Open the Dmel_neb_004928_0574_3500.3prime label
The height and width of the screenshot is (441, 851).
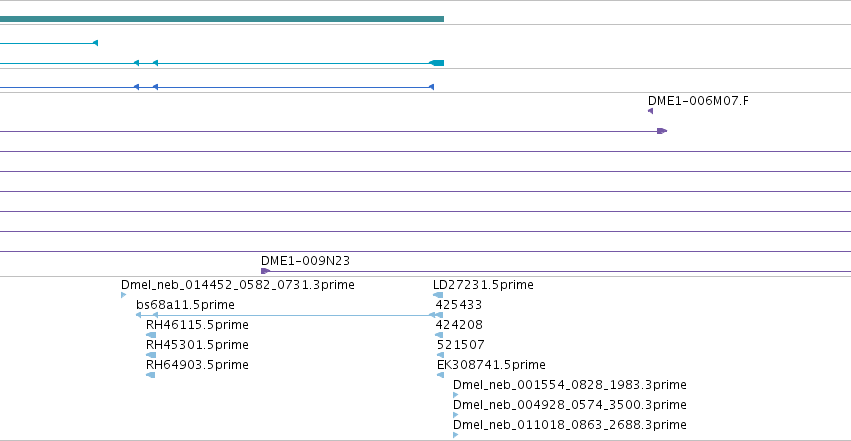pos(570,405)
